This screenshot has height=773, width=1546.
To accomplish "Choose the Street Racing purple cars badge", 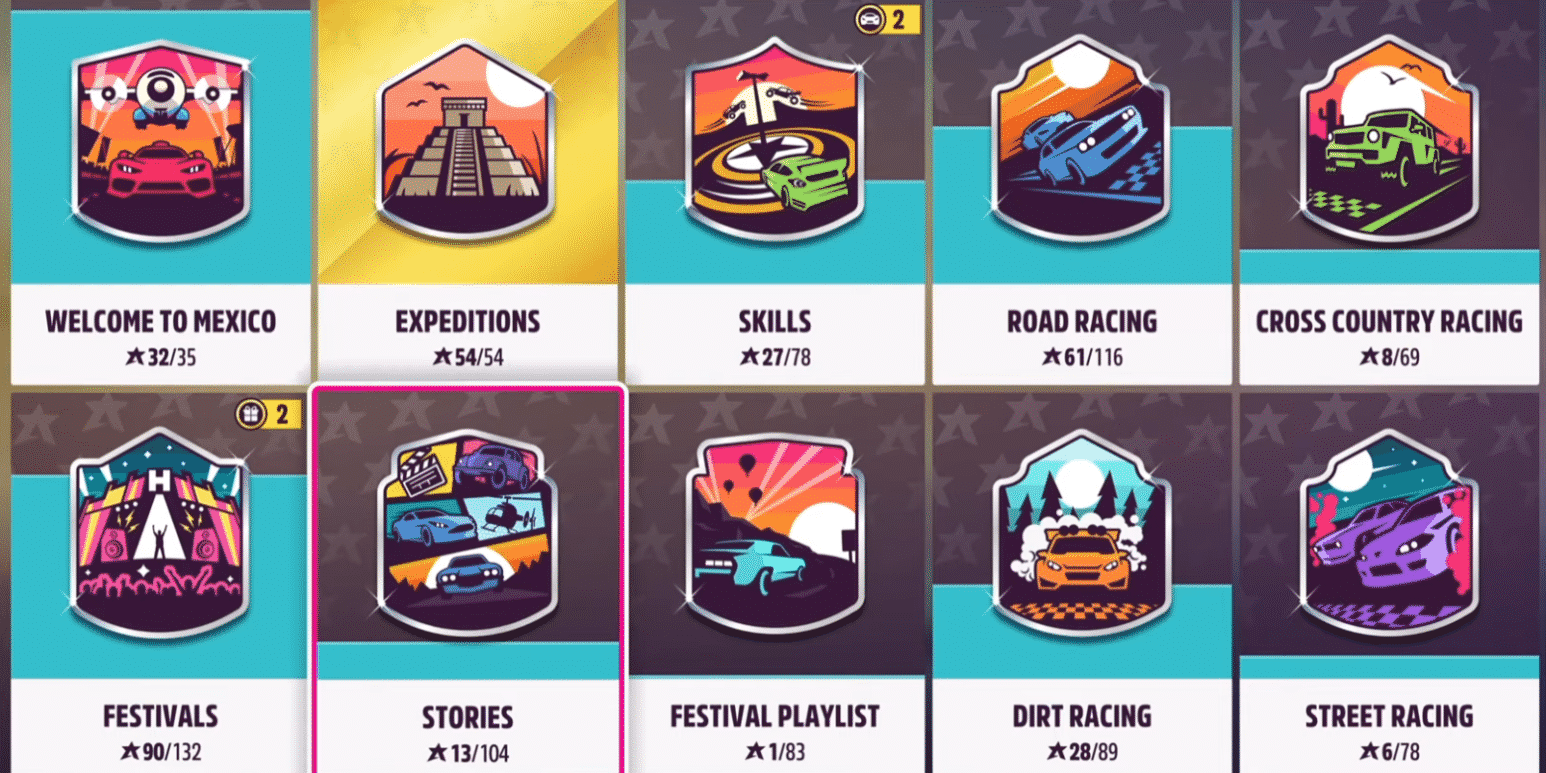I will tap(1390, 535).
